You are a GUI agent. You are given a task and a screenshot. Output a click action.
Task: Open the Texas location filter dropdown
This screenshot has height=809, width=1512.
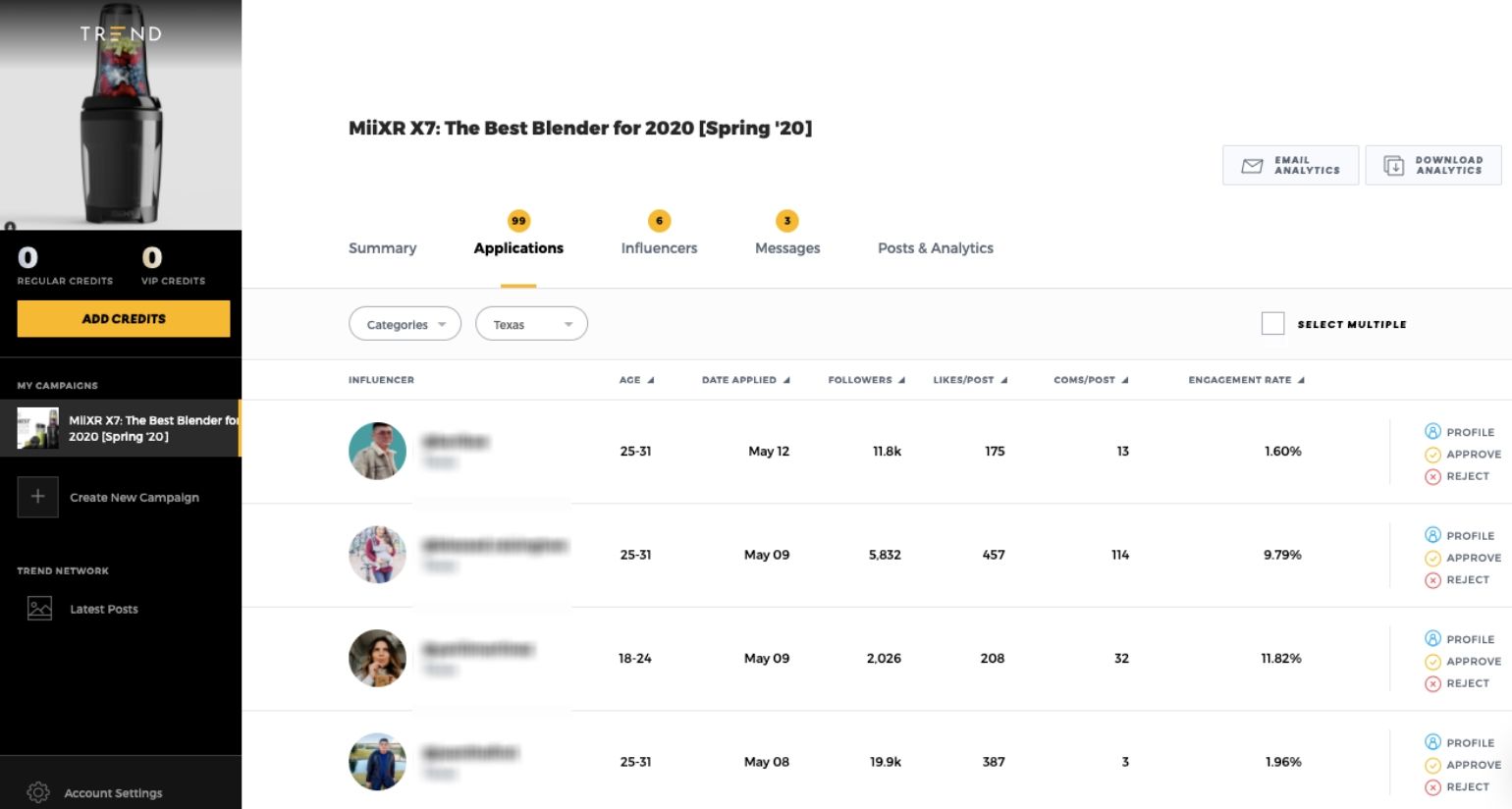pyautogui.click(x=531, y=324)
